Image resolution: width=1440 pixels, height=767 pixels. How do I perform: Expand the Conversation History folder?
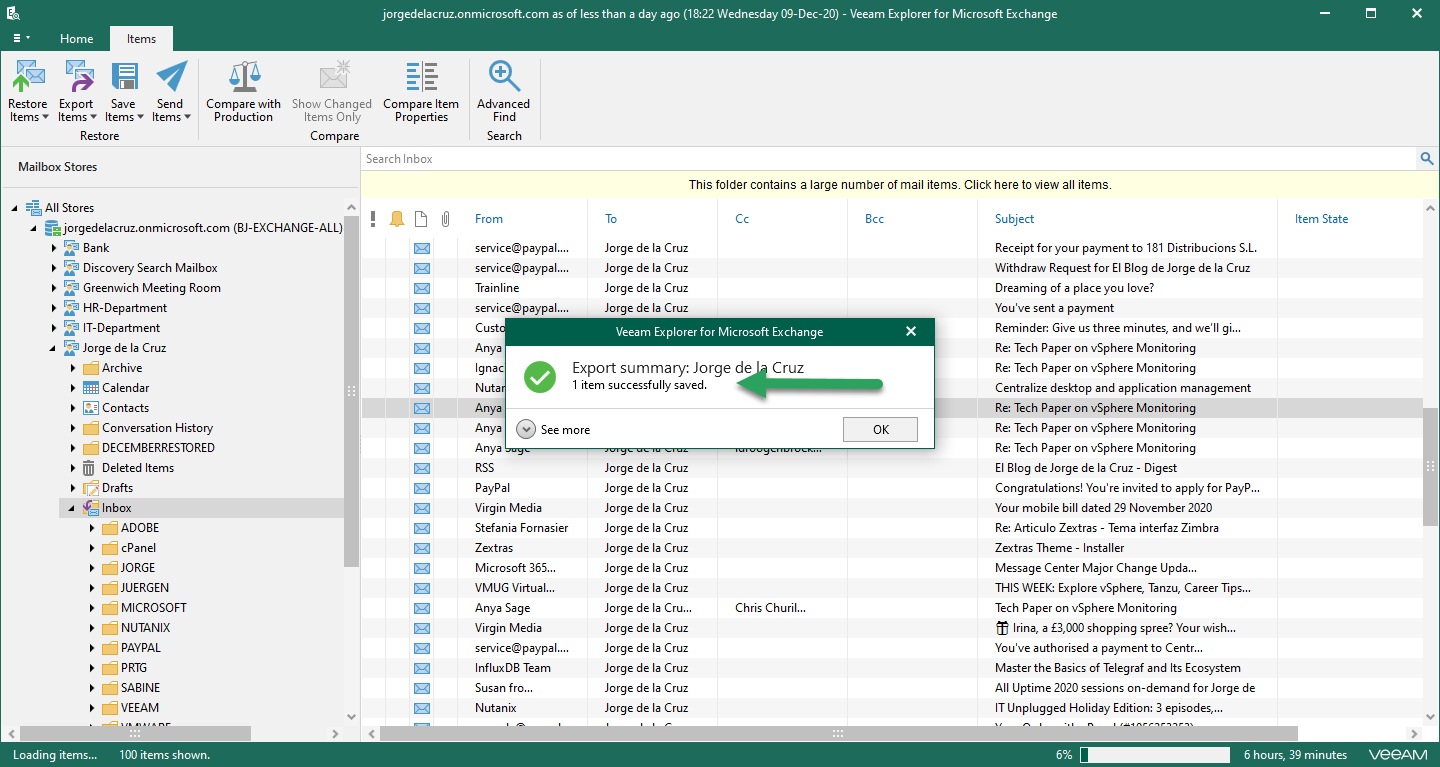click(73, 428)
